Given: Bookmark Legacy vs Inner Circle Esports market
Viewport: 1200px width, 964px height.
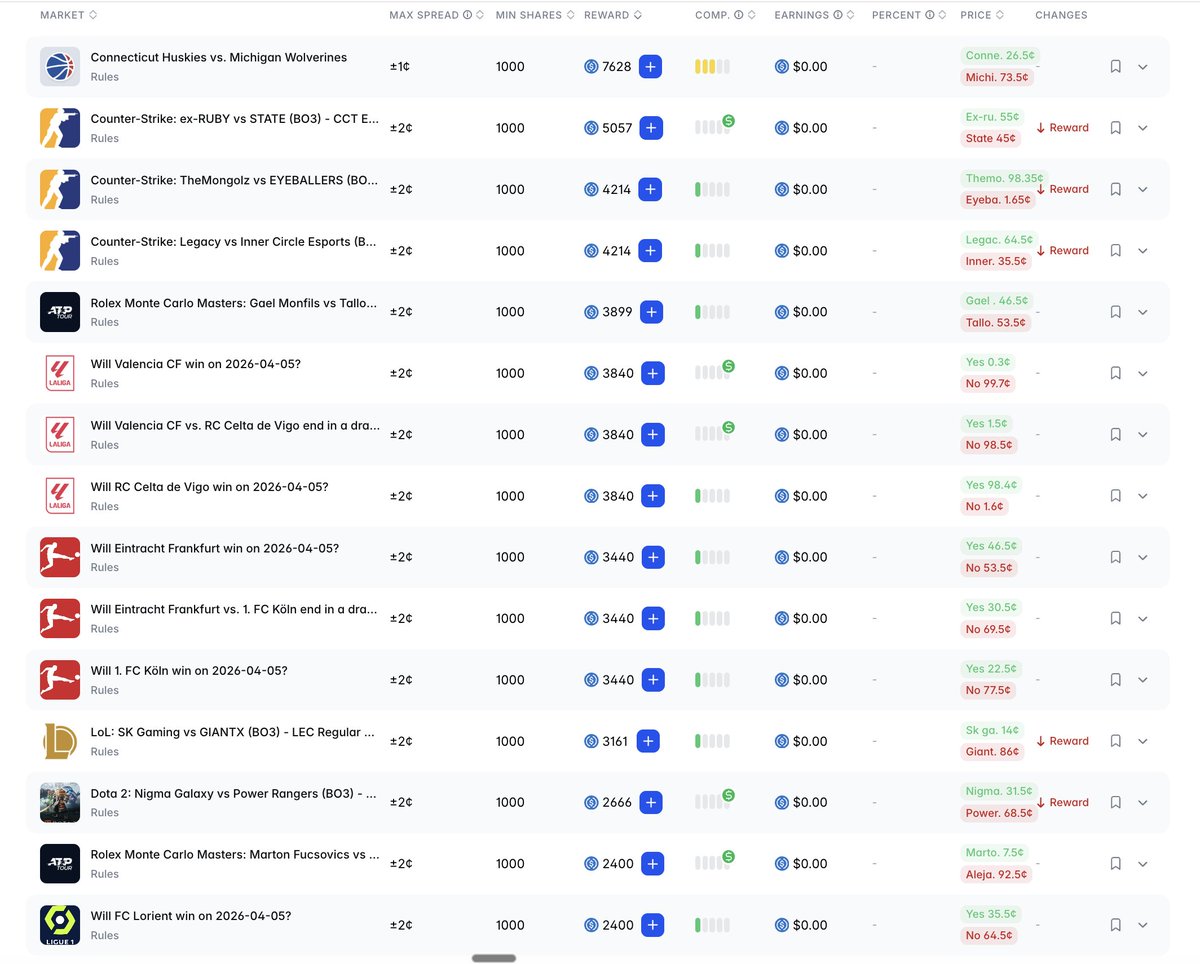Looking at the screenshot, I should coord(1115,251).
